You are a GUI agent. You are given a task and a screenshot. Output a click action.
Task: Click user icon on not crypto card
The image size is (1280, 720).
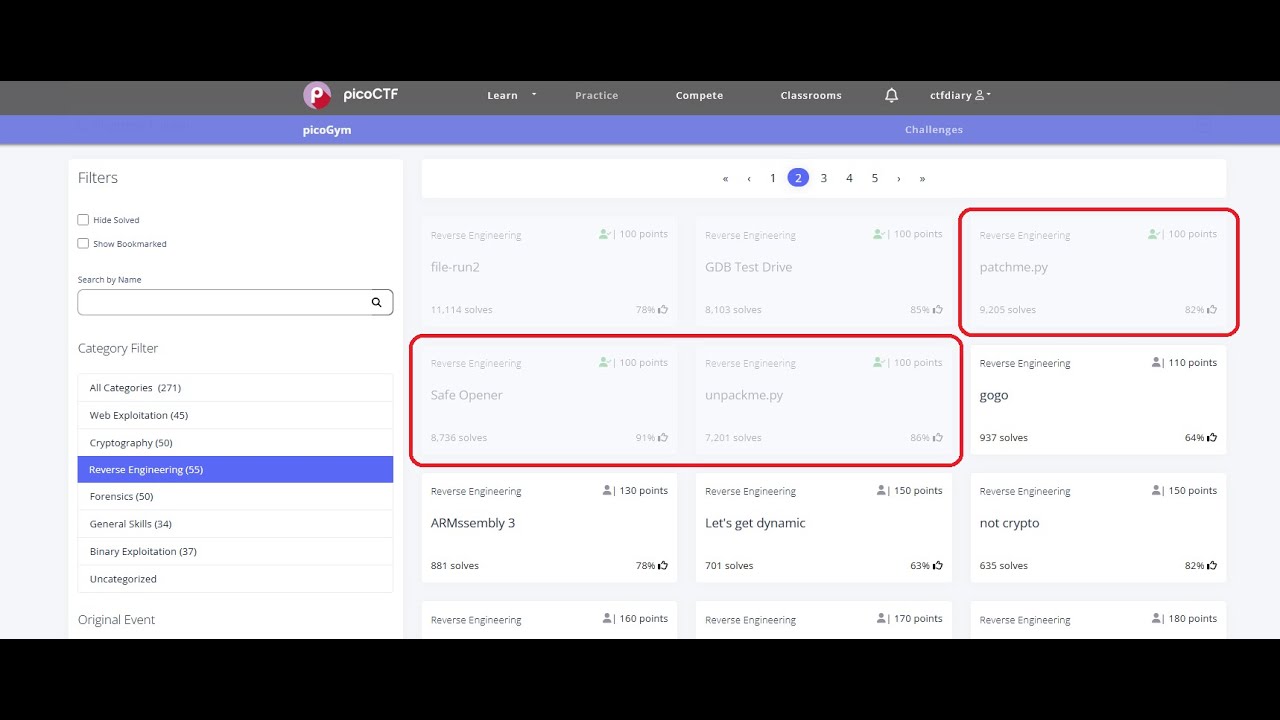[1157, 491]
